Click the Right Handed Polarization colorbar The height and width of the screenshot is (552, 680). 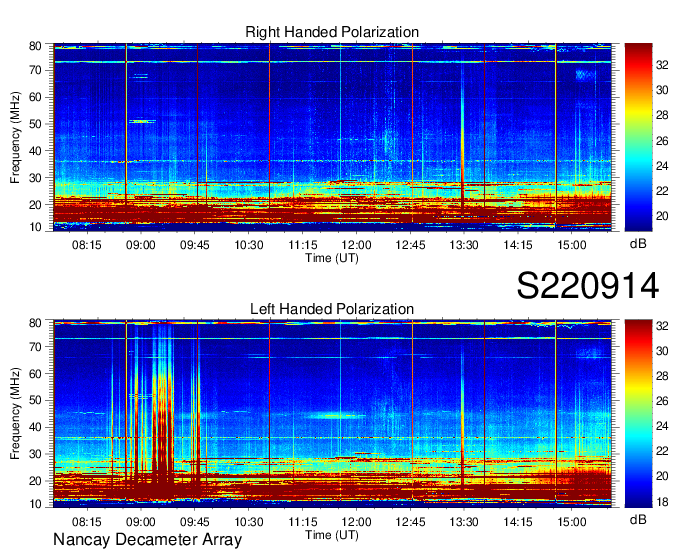click(x=638, y=137)
